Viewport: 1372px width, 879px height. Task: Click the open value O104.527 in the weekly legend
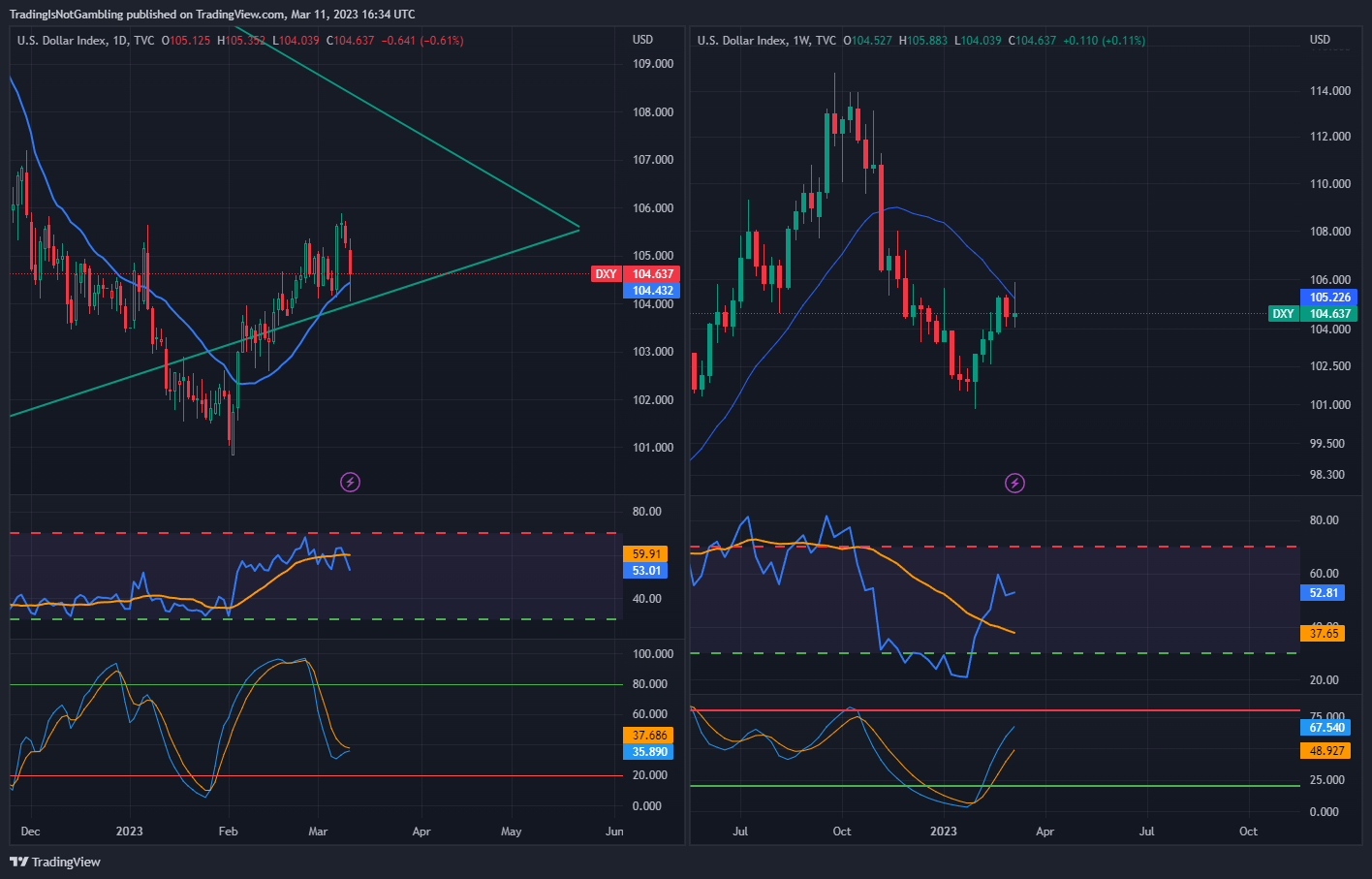pyautogui.click(x=867, y=41)
